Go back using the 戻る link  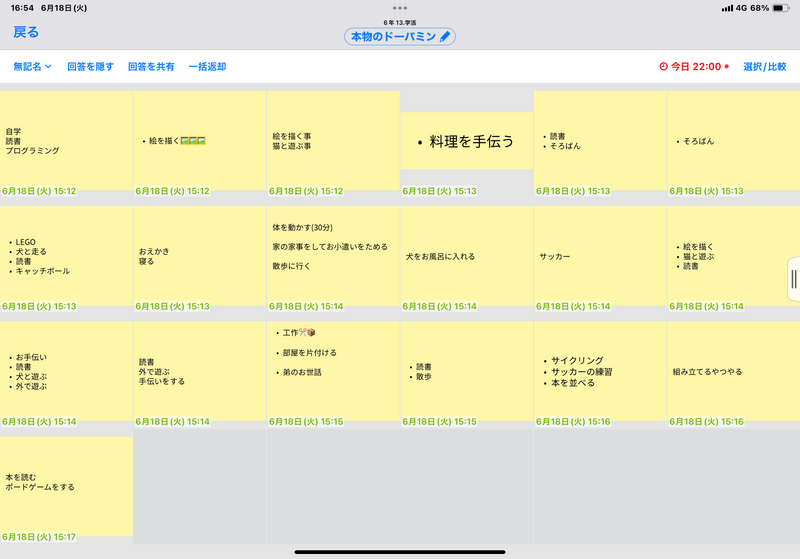26,32
